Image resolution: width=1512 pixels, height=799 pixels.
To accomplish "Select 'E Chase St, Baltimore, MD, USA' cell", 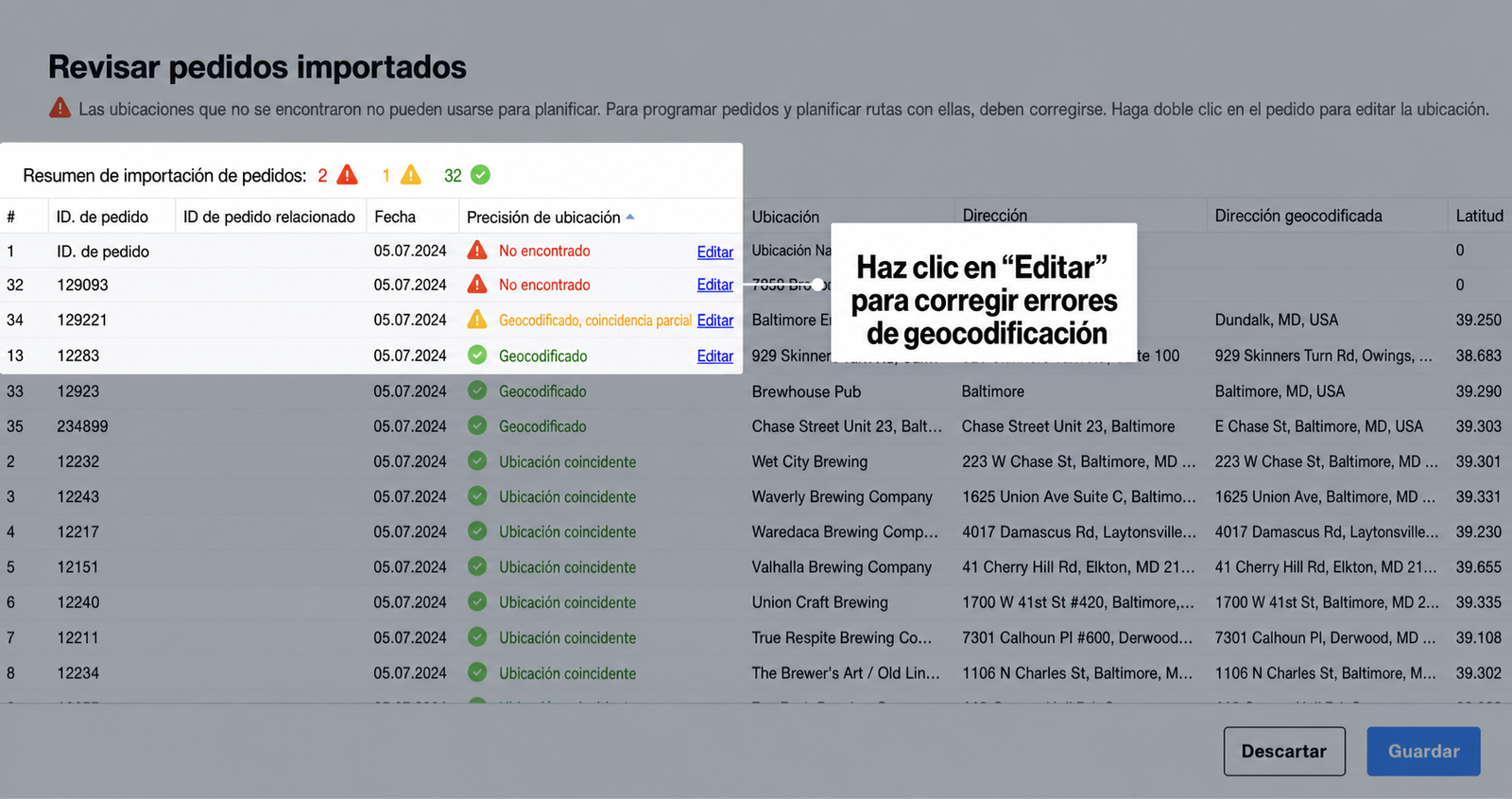I will 1319,426.
